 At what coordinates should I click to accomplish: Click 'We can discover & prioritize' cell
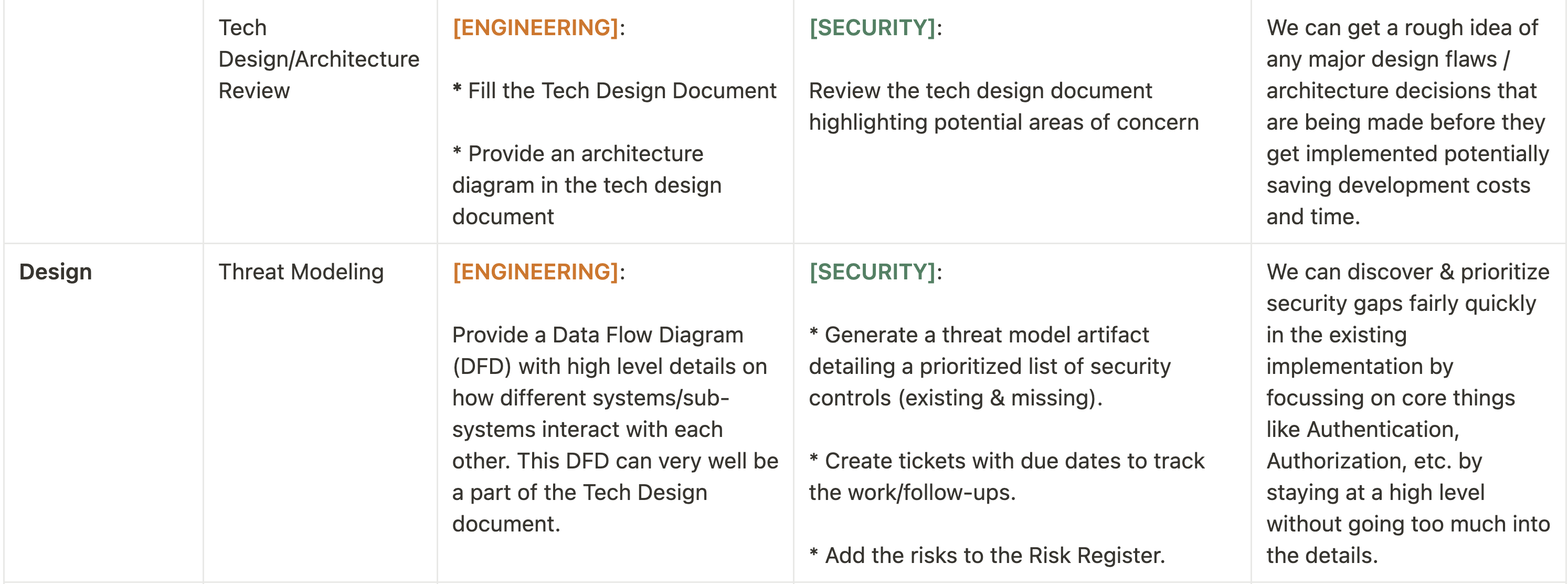click(x=1408, y=413)
